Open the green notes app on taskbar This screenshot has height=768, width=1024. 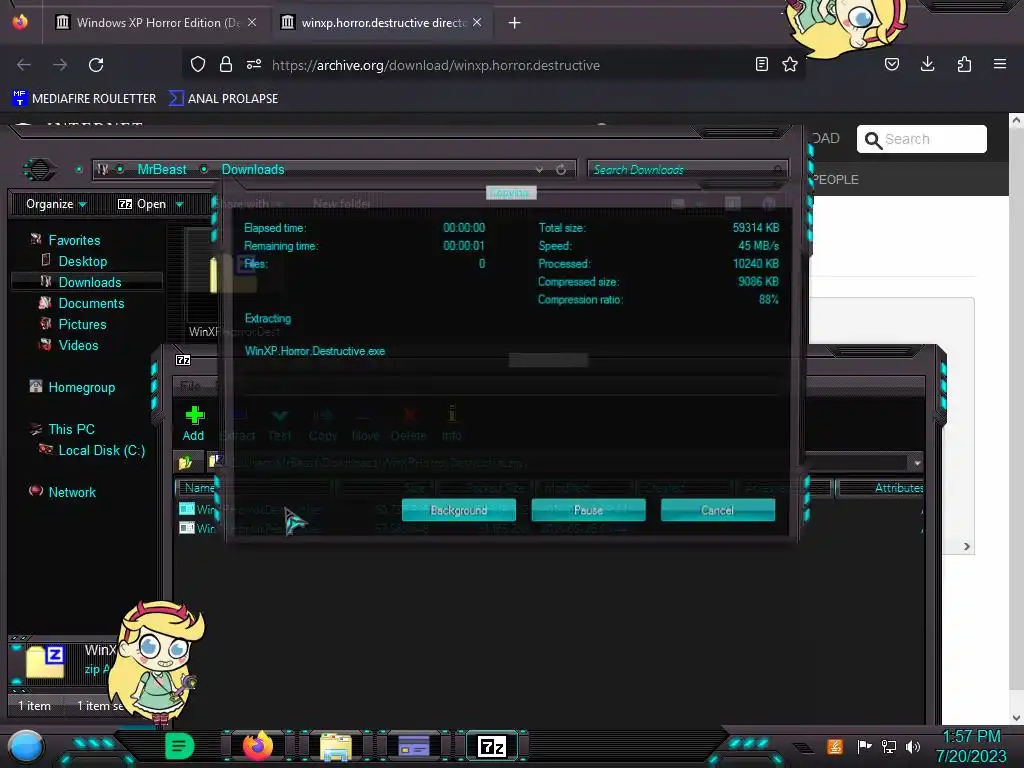pos(180,746)
